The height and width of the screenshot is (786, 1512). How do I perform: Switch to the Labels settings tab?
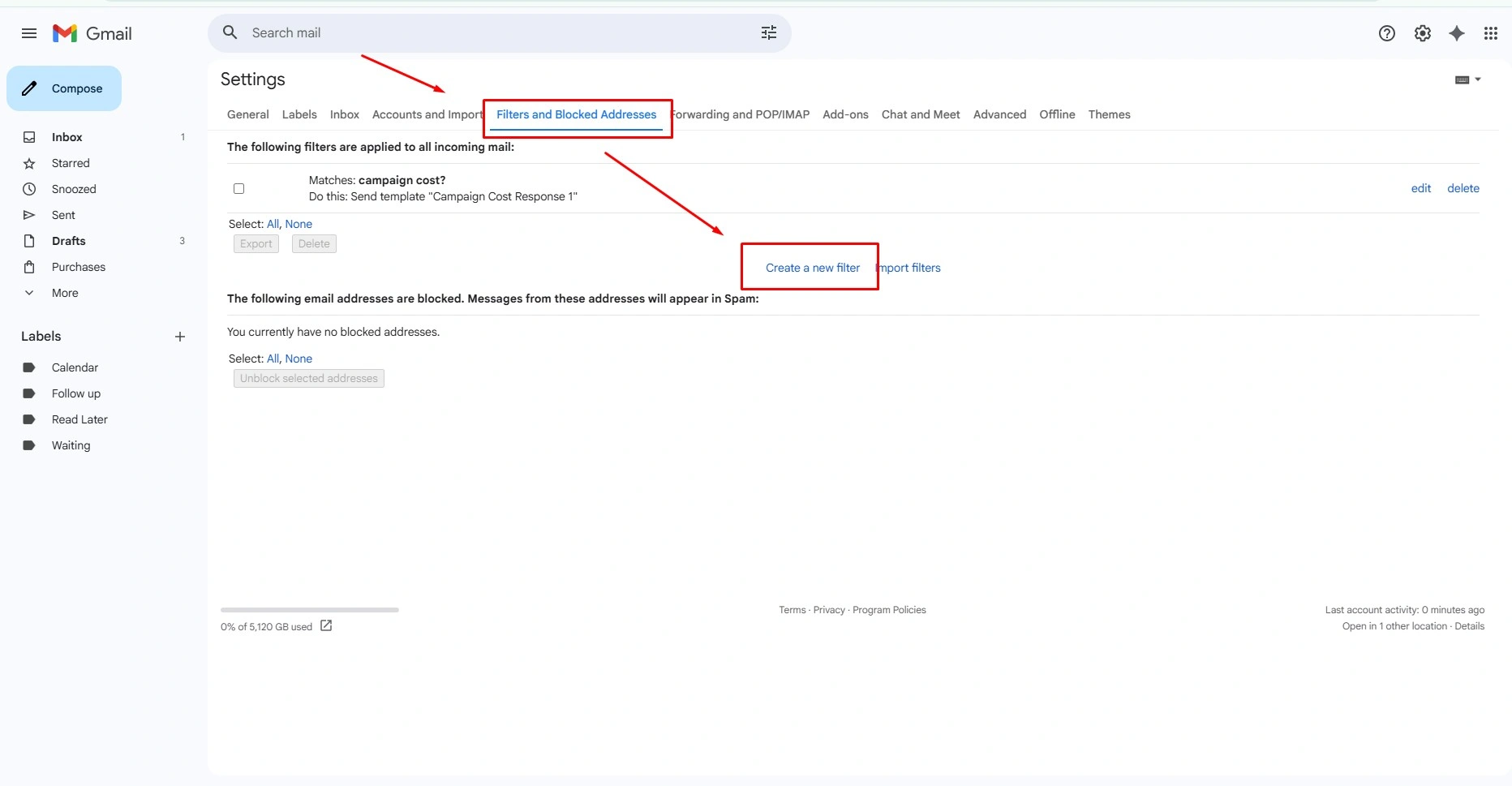coord(299,114)
